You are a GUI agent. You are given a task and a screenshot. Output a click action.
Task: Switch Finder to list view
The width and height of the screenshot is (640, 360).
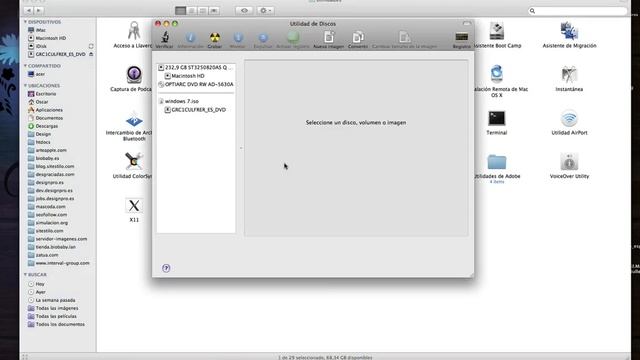191,11
